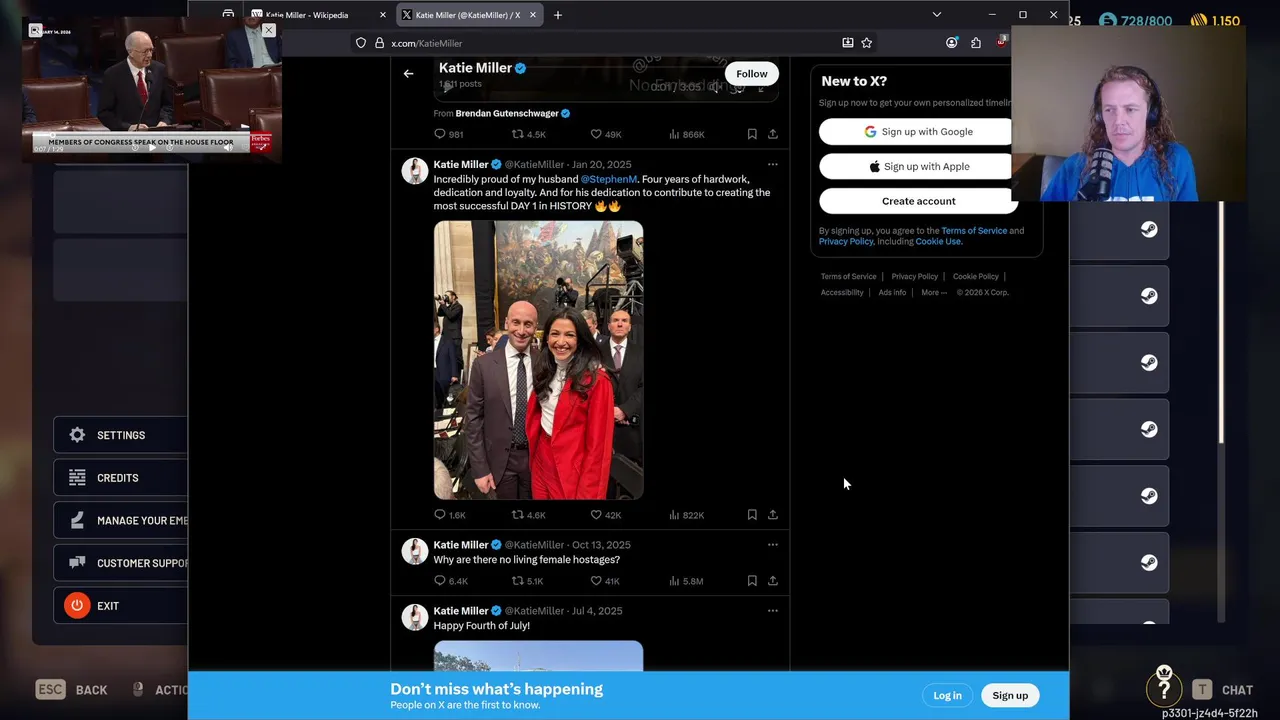Open the @StephenM mention link
Viewport: 1280px width, 720px height.
click(x=609, y=179)
